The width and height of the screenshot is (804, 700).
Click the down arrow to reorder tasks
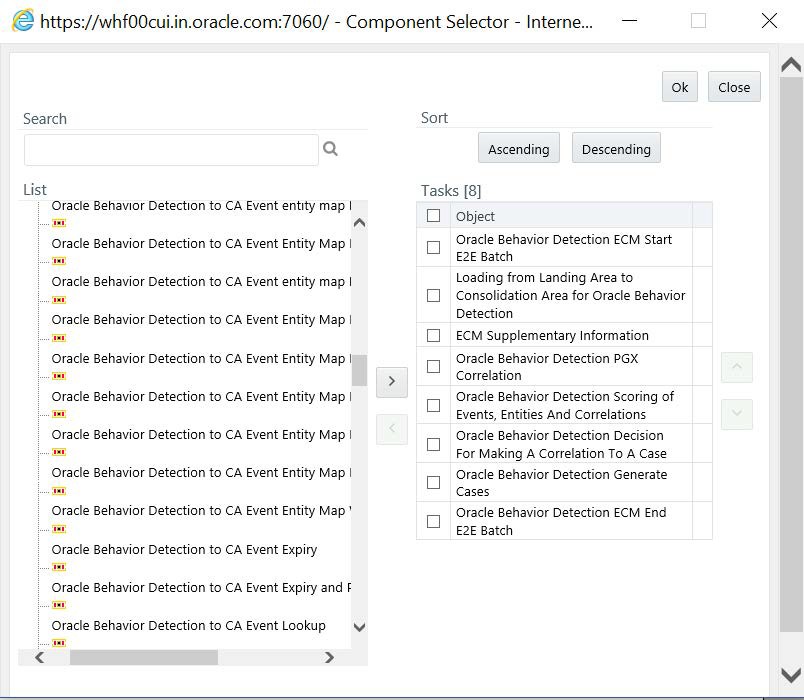(x=736, y=414)
